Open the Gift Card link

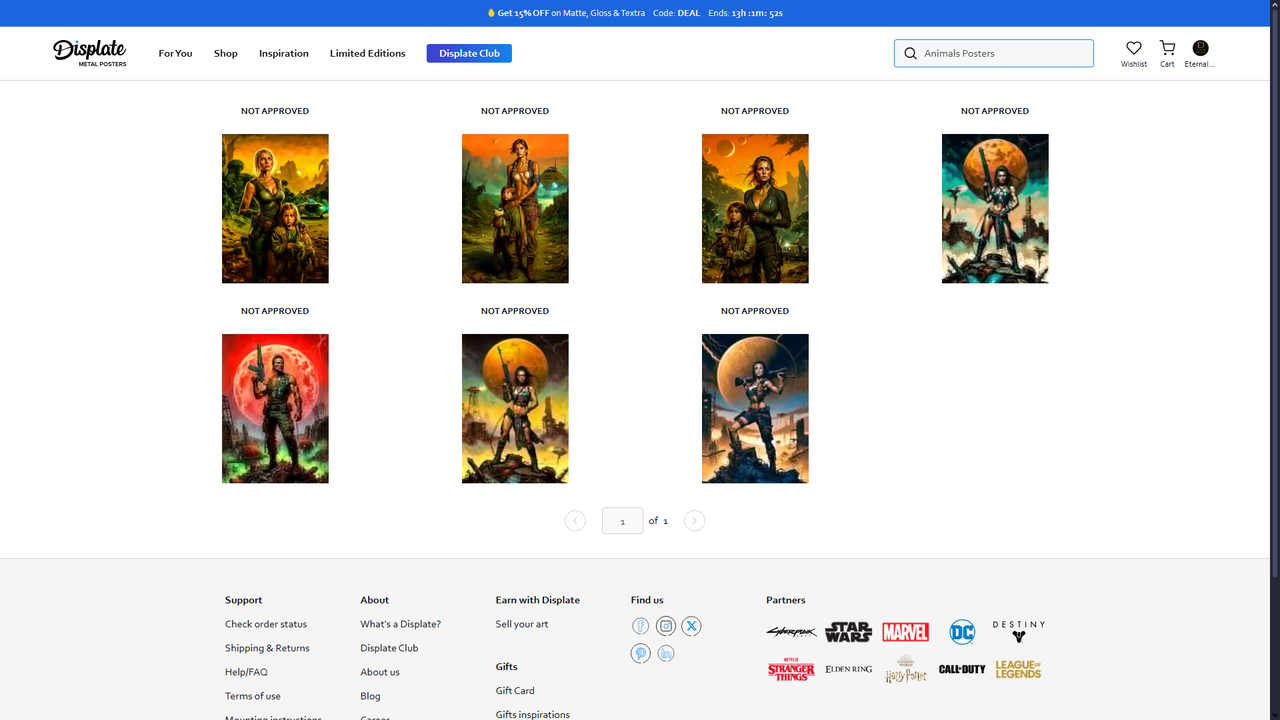click(515, 690)
